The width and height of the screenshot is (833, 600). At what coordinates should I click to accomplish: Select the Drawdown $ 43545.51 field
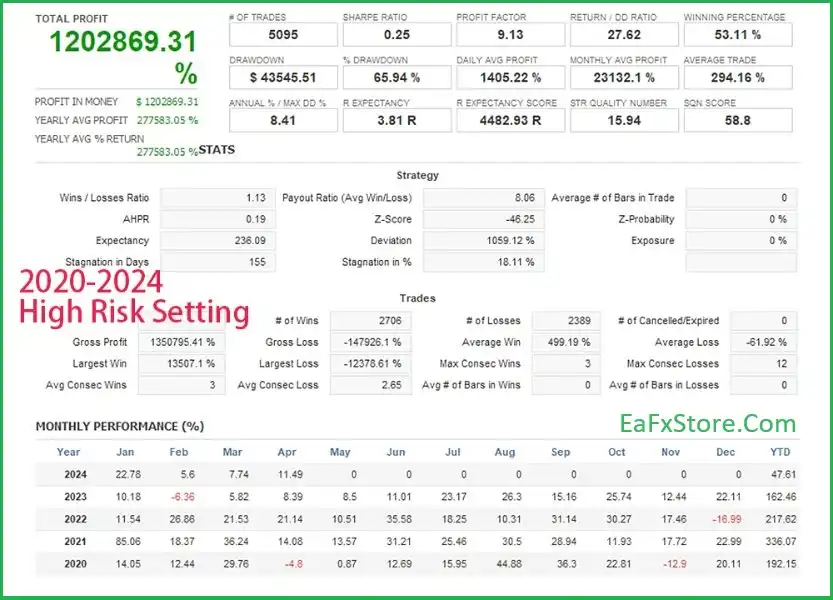pyautogui.click(x=282, y=77)
